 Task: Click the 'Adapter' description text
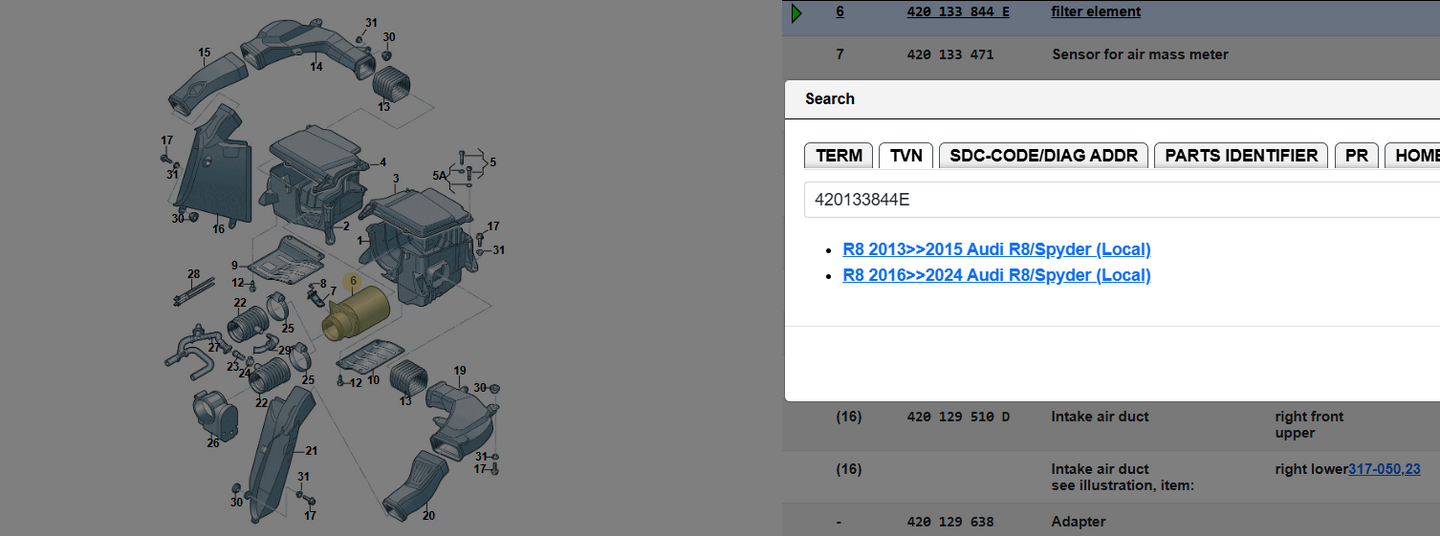1079,522
